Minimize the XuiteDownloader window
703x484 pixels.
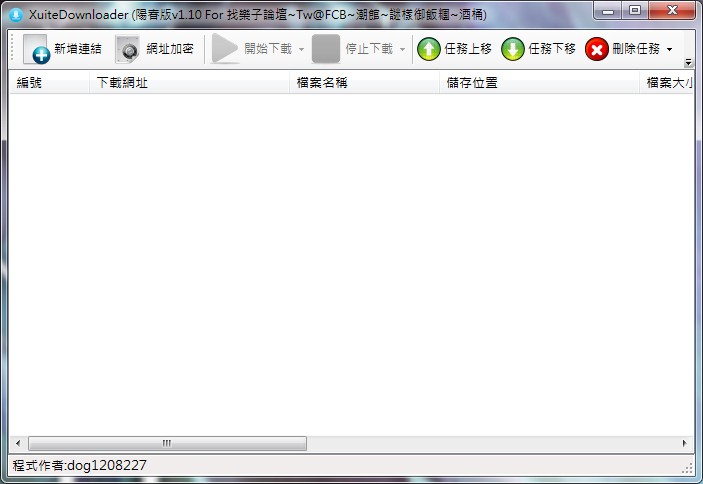608,11
